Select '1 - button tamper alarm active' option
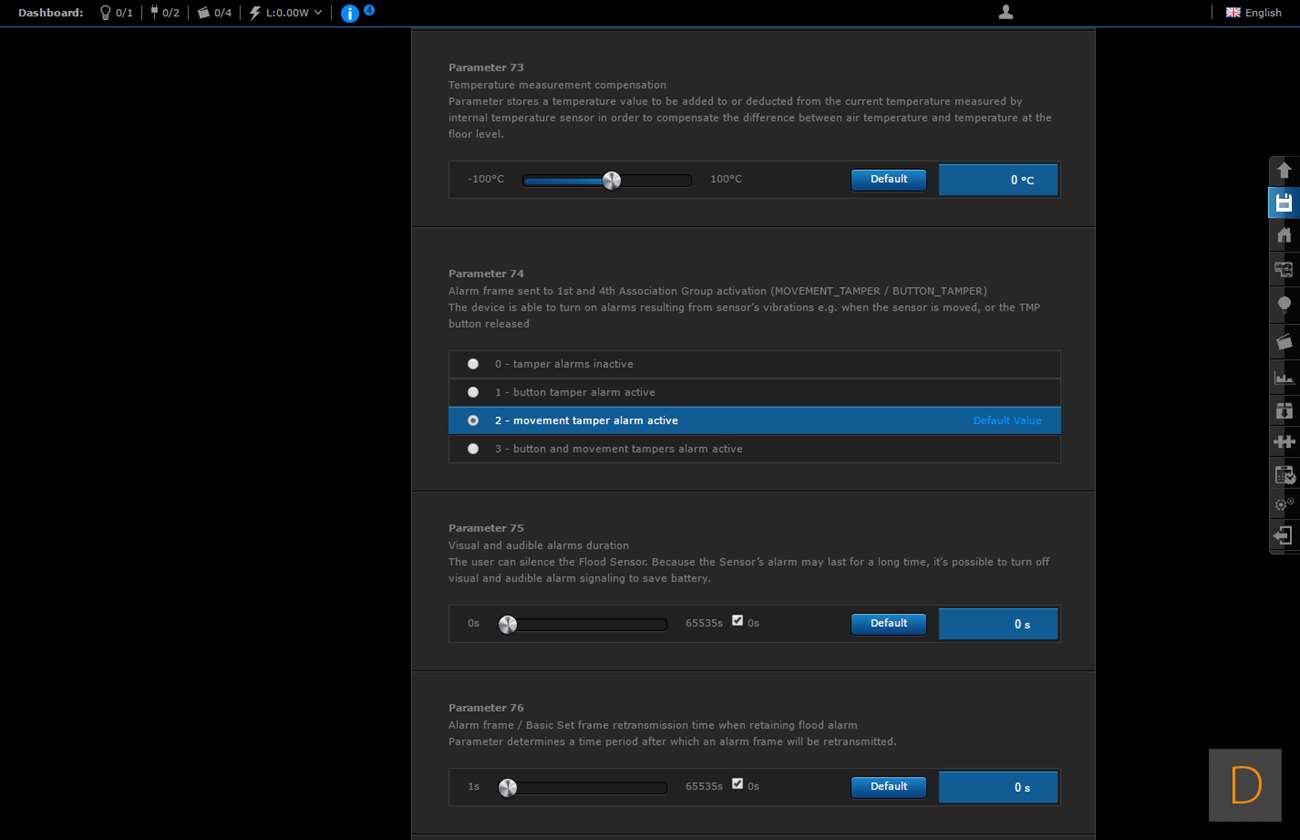1300x840 pixels. click(473, 392)
